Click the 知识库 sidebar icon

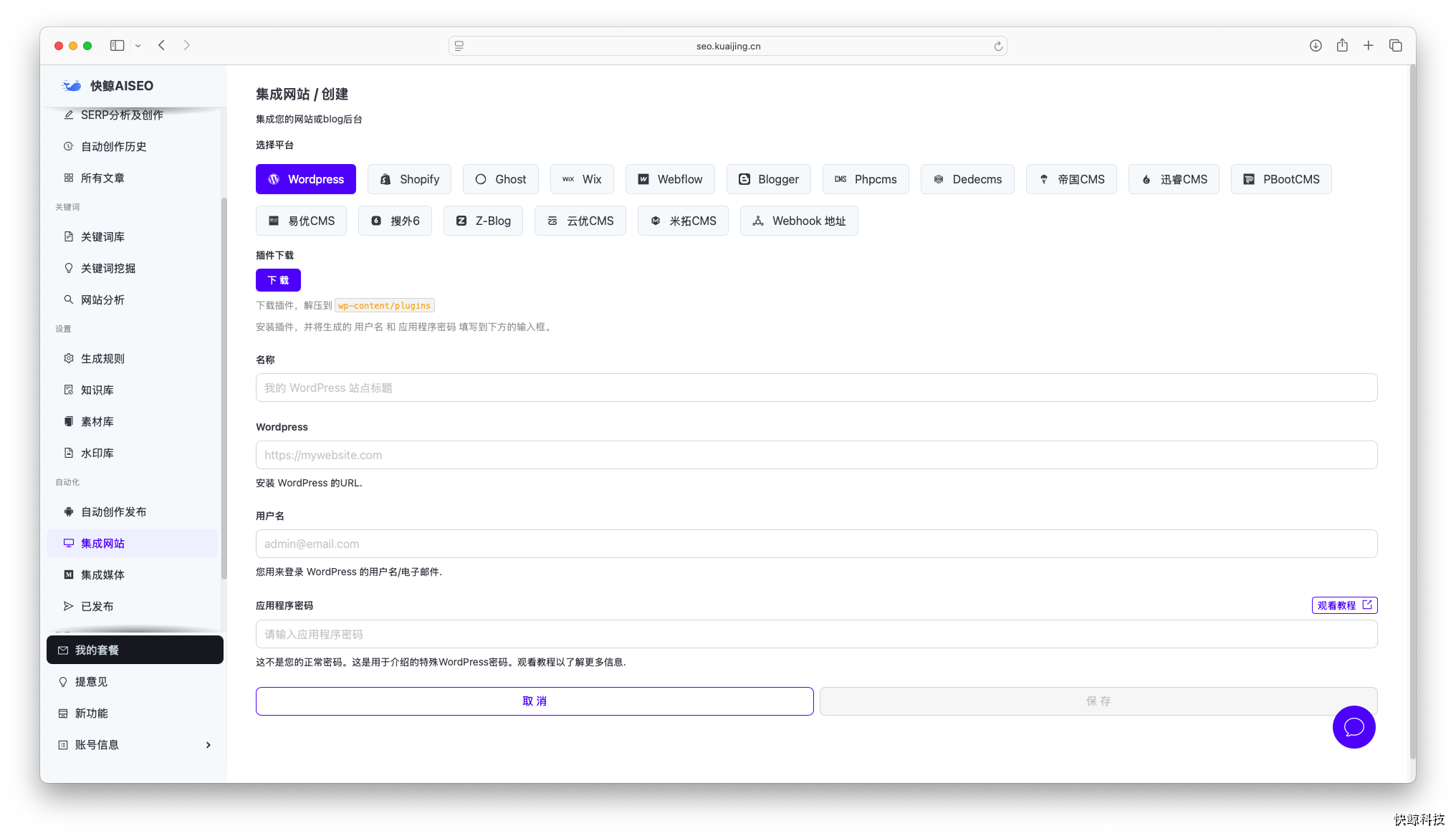69,390
